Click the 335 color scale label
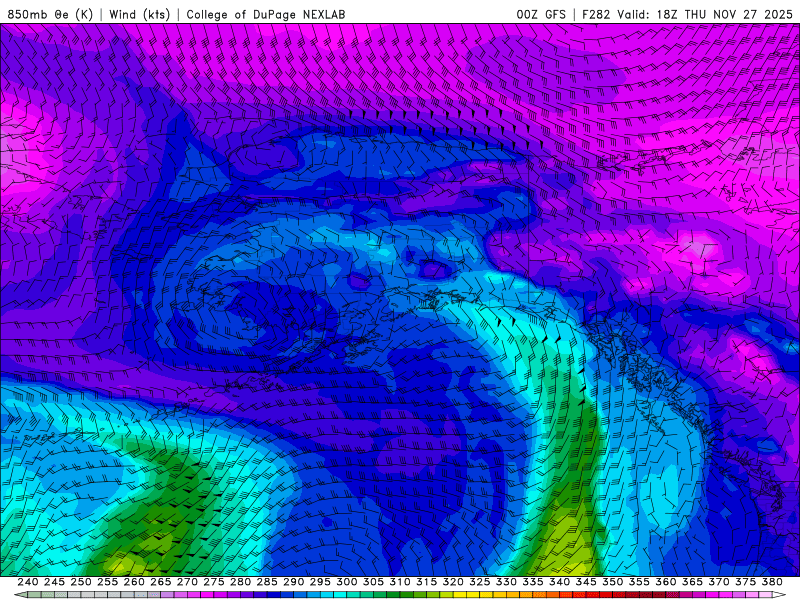Viewport: 800px width, 600px height. click(x=533, y=582)
